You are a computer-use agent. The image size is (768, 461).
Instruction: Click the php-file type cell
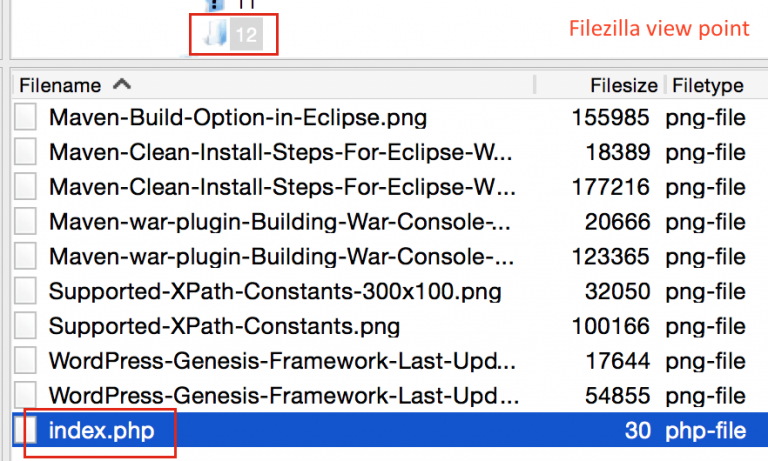[x=706, y=431]
